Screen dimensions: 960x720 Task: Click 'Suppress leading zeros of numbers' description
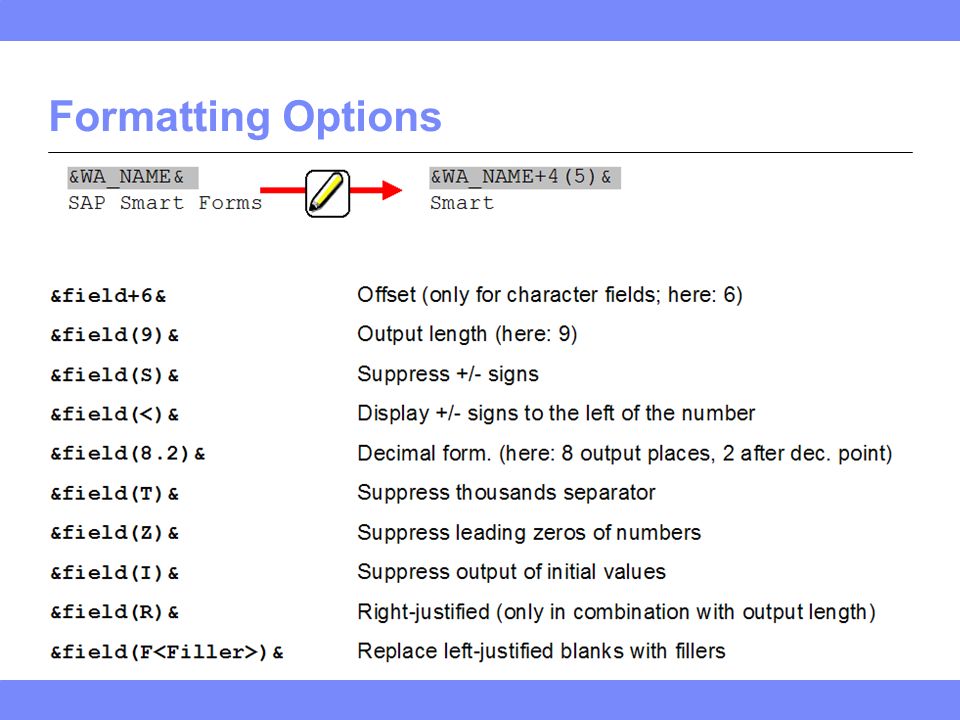point(529,533)
